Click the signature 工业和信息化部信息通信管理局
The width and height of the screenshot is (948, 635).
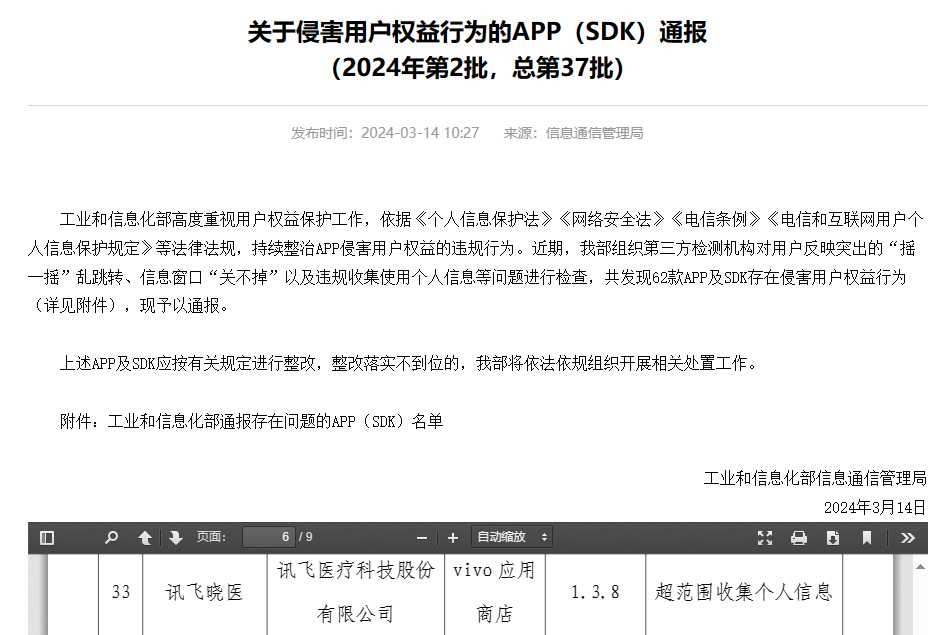(815, 478)
